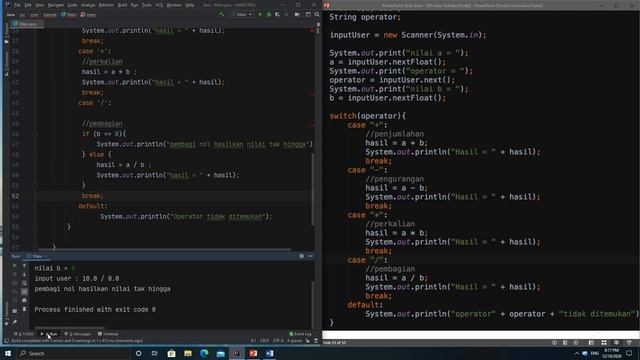Open Task View from the taskbar
640x360 pixels.
[155, 353]
